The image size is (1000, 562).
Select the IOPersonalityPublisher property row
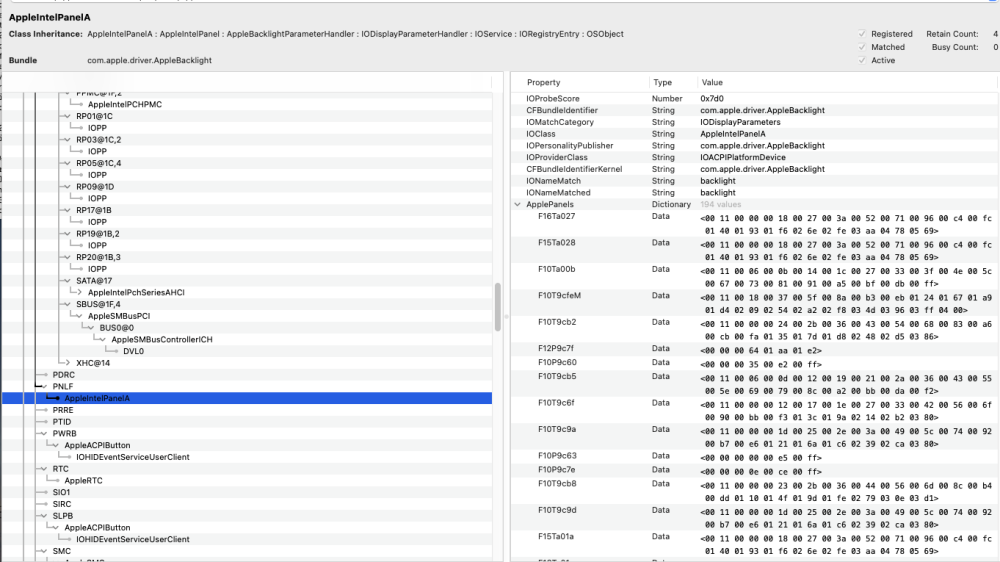click(x=754, y=145)
